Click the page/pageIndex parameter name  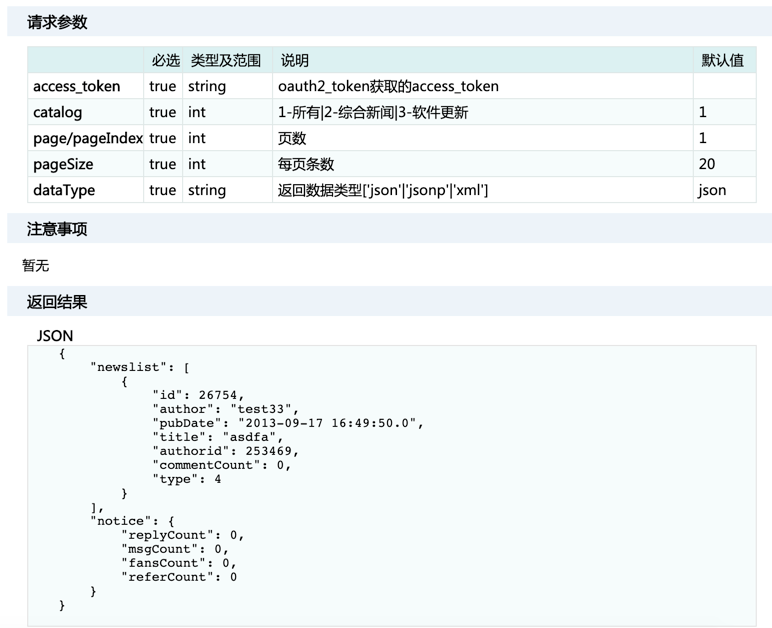(x=88, y=139)
